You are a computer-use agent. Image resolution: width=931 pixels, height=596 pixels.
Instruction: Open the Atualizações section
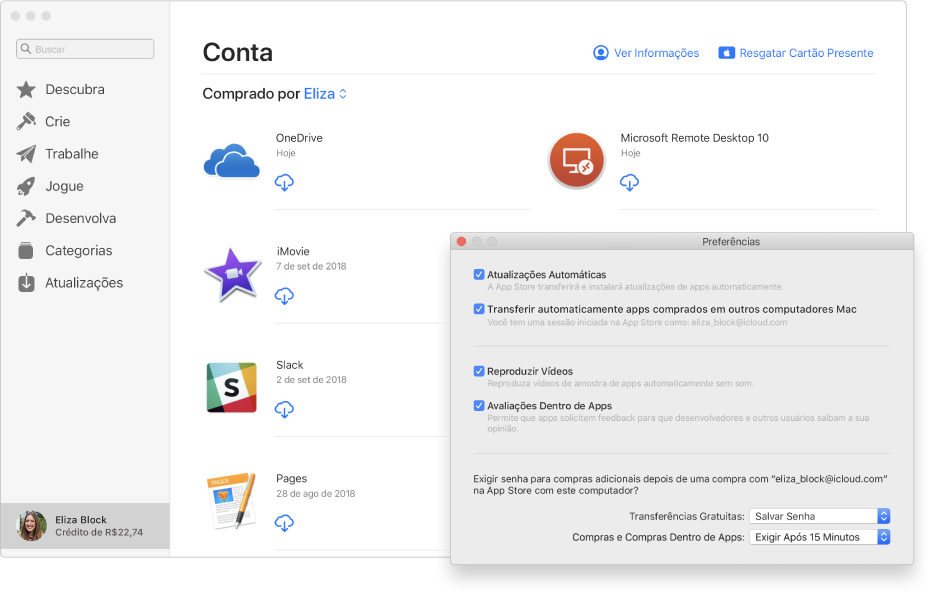[85, 283]
